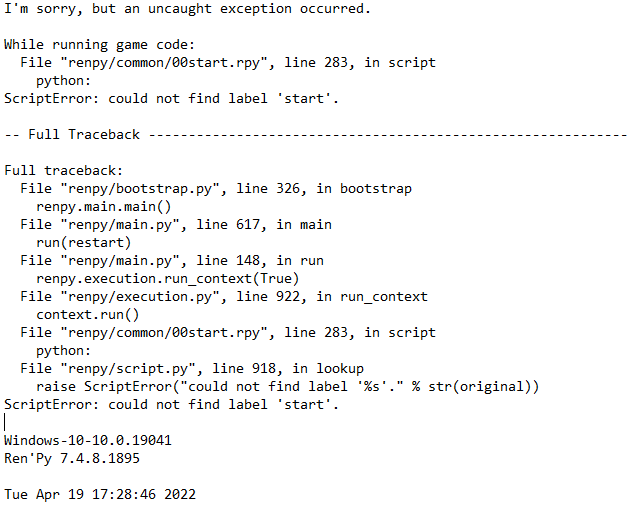
Task: Click the renpy/main.py line 148 entry
Action: pyautogui.click(x=171, y=261)
